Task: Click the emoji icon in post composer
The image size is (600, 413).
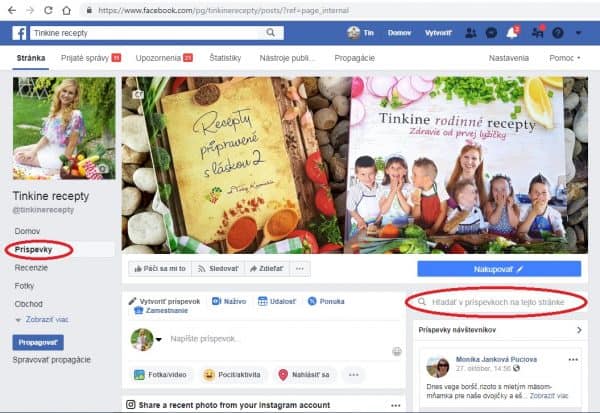Action: coord(397,351)
